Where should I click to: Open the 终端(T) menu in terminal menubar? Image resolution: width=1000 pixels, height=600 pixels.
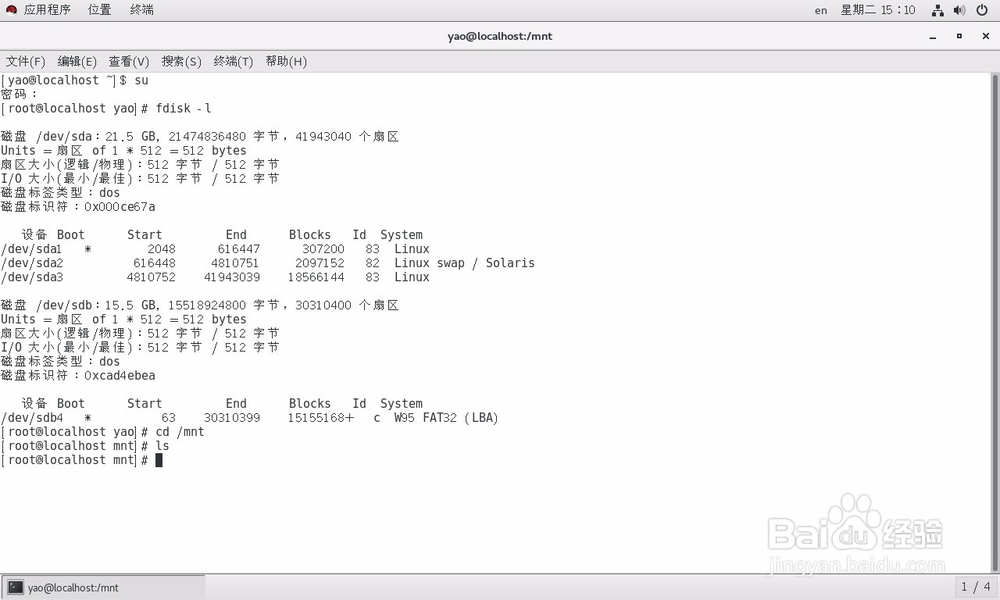click(233, 62)
